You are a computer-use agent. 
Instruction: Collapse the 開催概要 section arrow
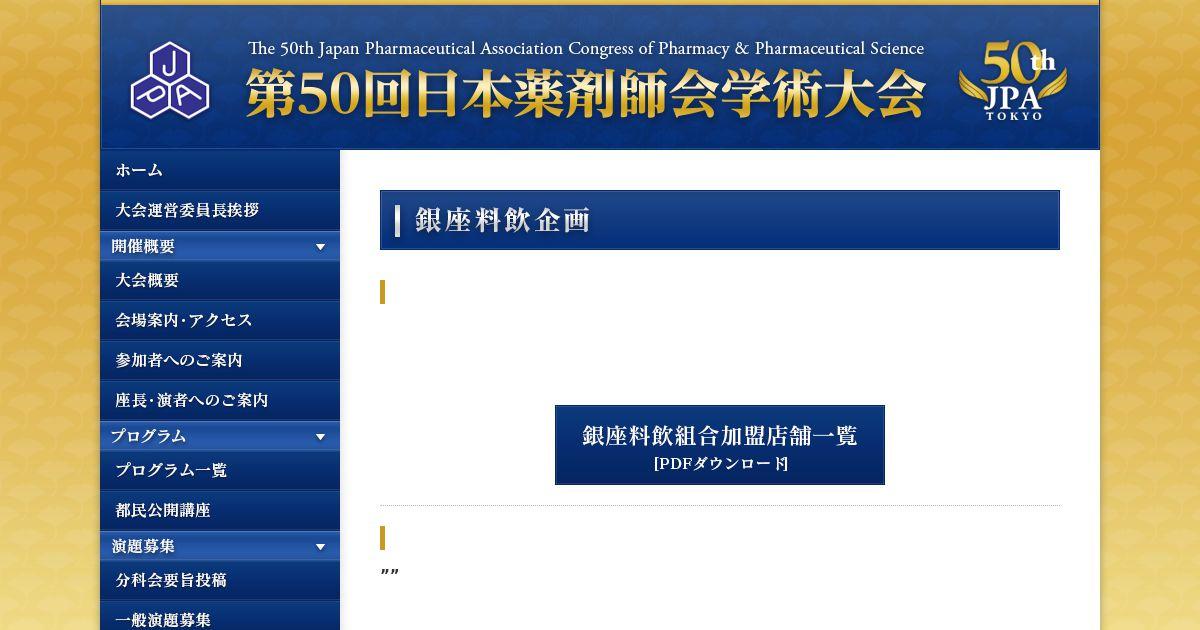click(x=320, y=247)
